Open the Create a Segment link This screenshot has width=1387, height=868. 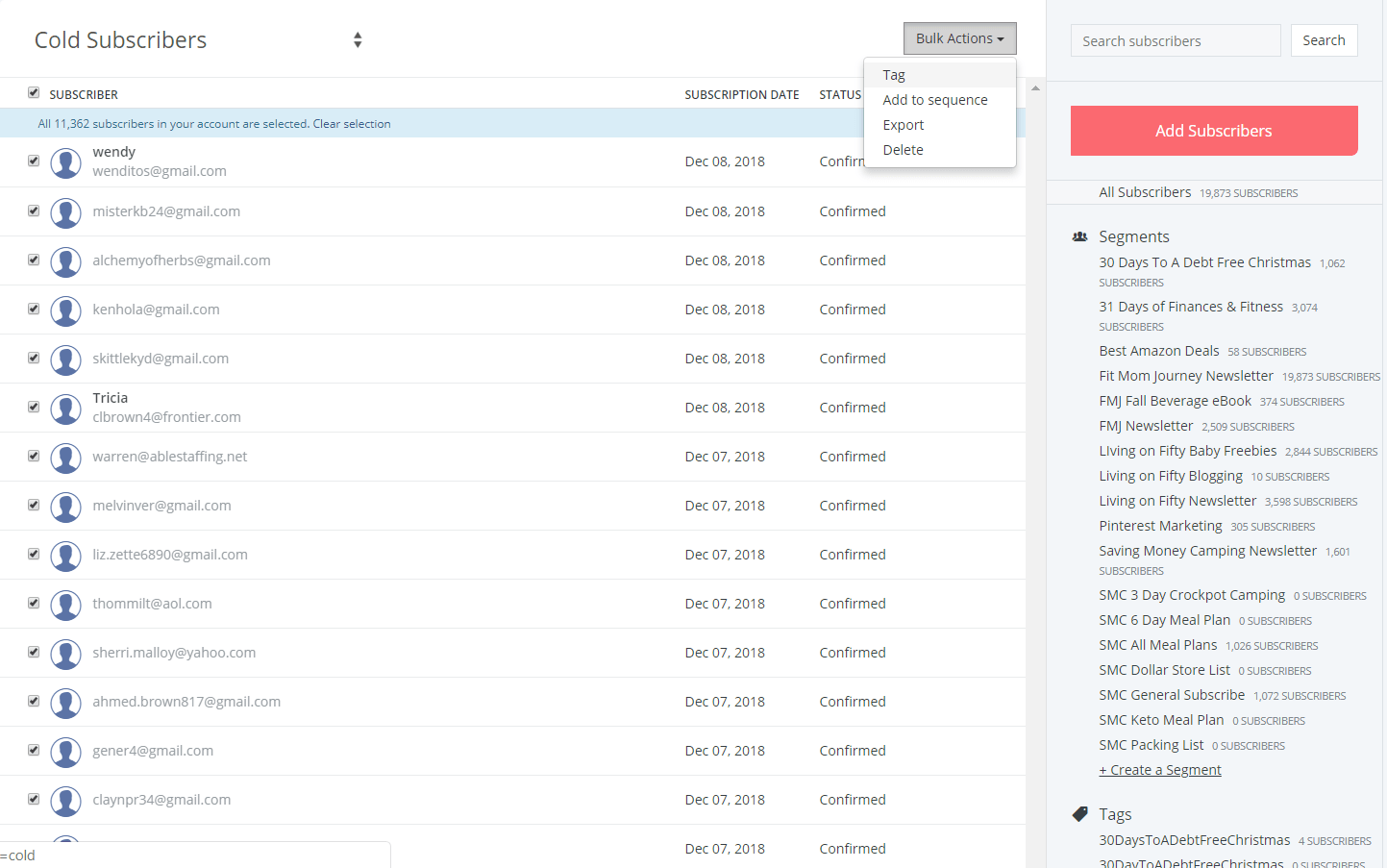[1159, 769]
